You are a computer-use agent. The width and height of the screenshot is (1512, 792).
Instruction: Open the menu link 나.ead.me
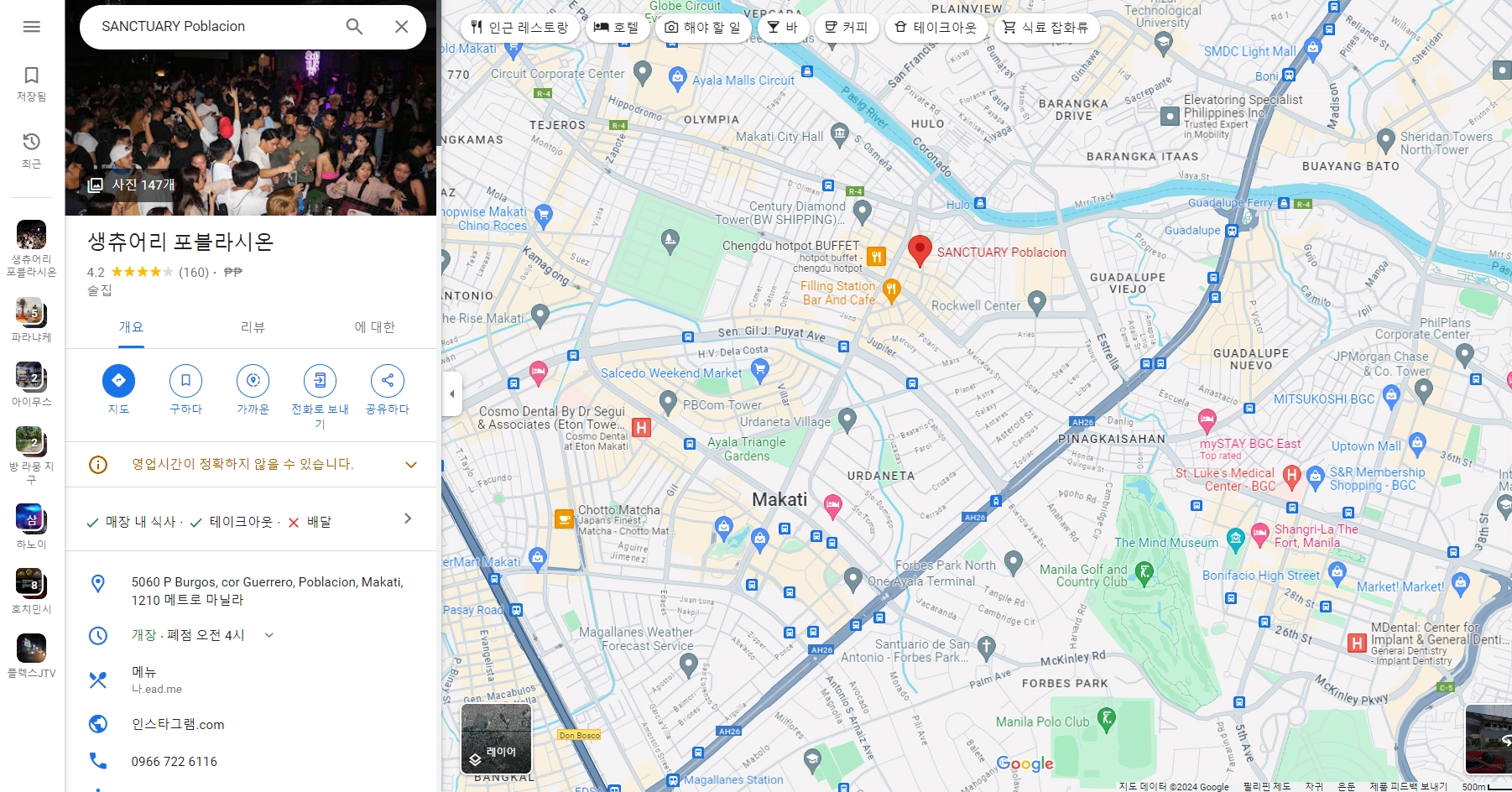pos(157,689)
